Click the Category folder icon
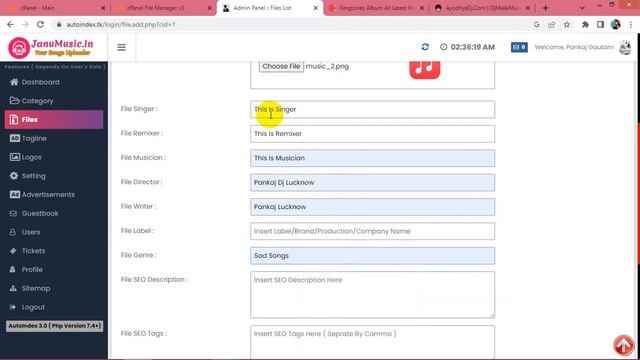The width and height of the screenshot is (640, 360). tap(14, 100)
